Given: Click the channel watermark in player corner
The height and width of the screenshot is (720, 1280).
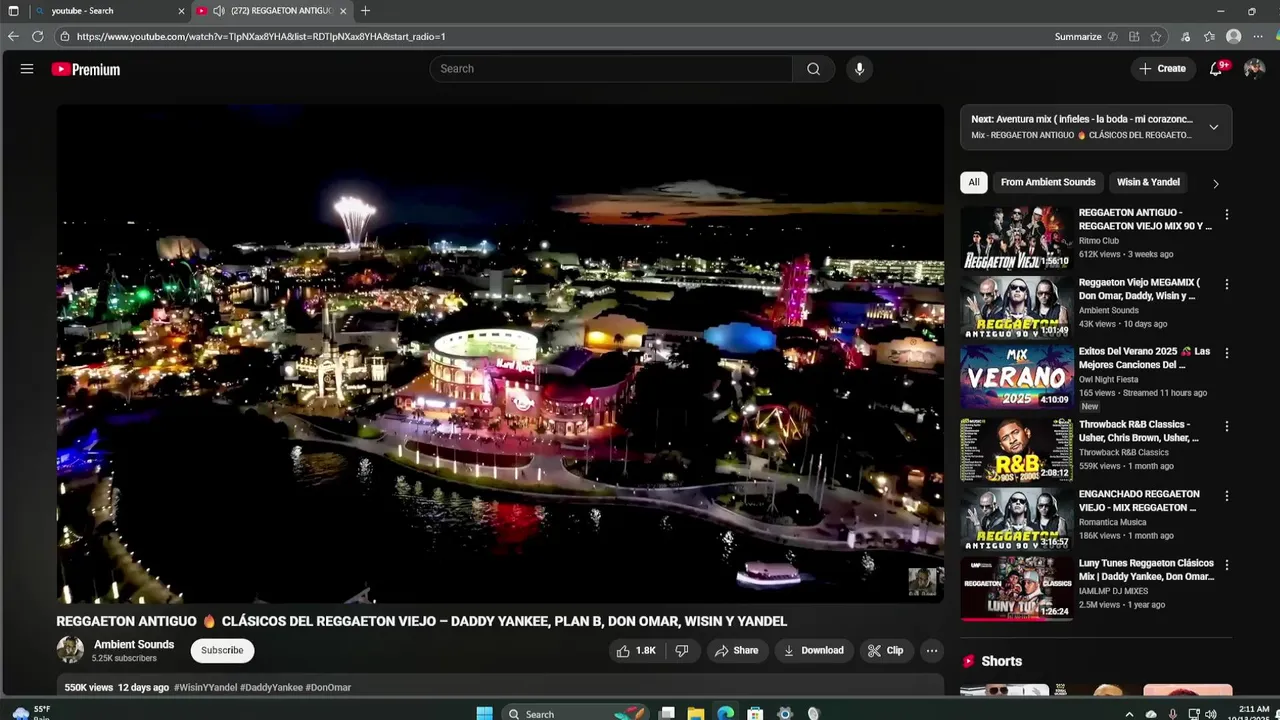Looking at the screenshot, I should point(922,581).
